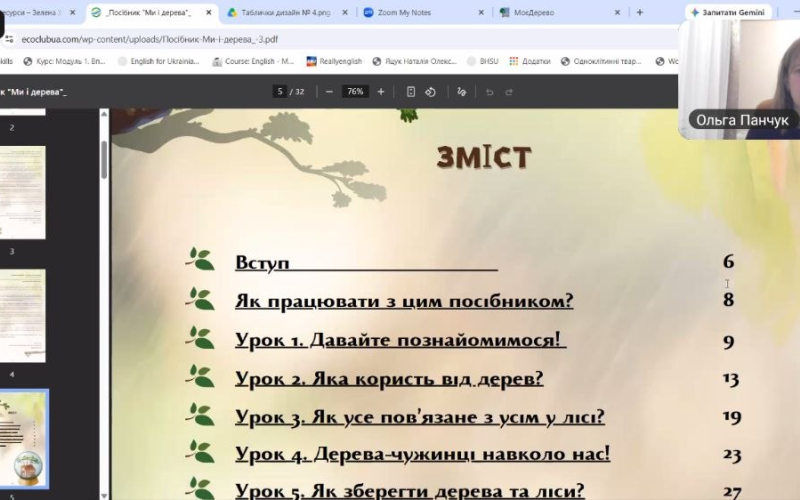Open Урок 1. Давайте познайомимося! link
Screen dimensions: 800x500
pos(401,340)
